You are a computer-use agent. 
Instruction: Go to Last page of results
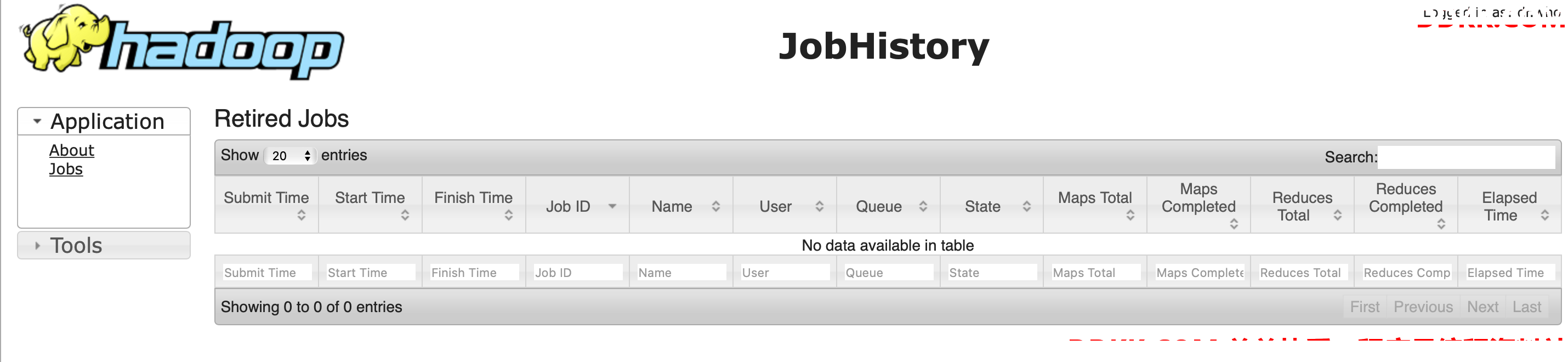(x=1527, y=307)
